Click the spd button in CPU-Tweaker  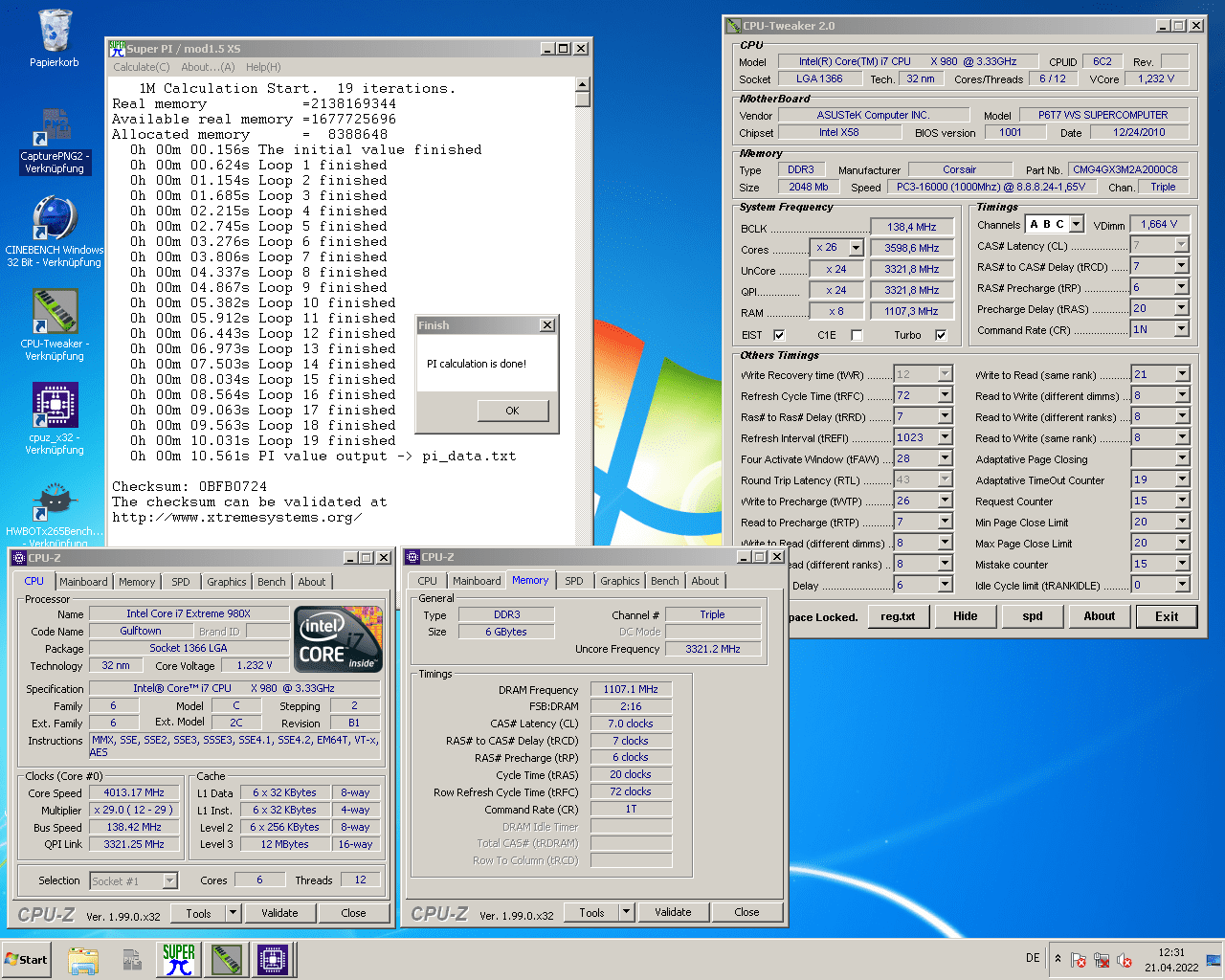pyautogui.click(x=1033, y=616)
